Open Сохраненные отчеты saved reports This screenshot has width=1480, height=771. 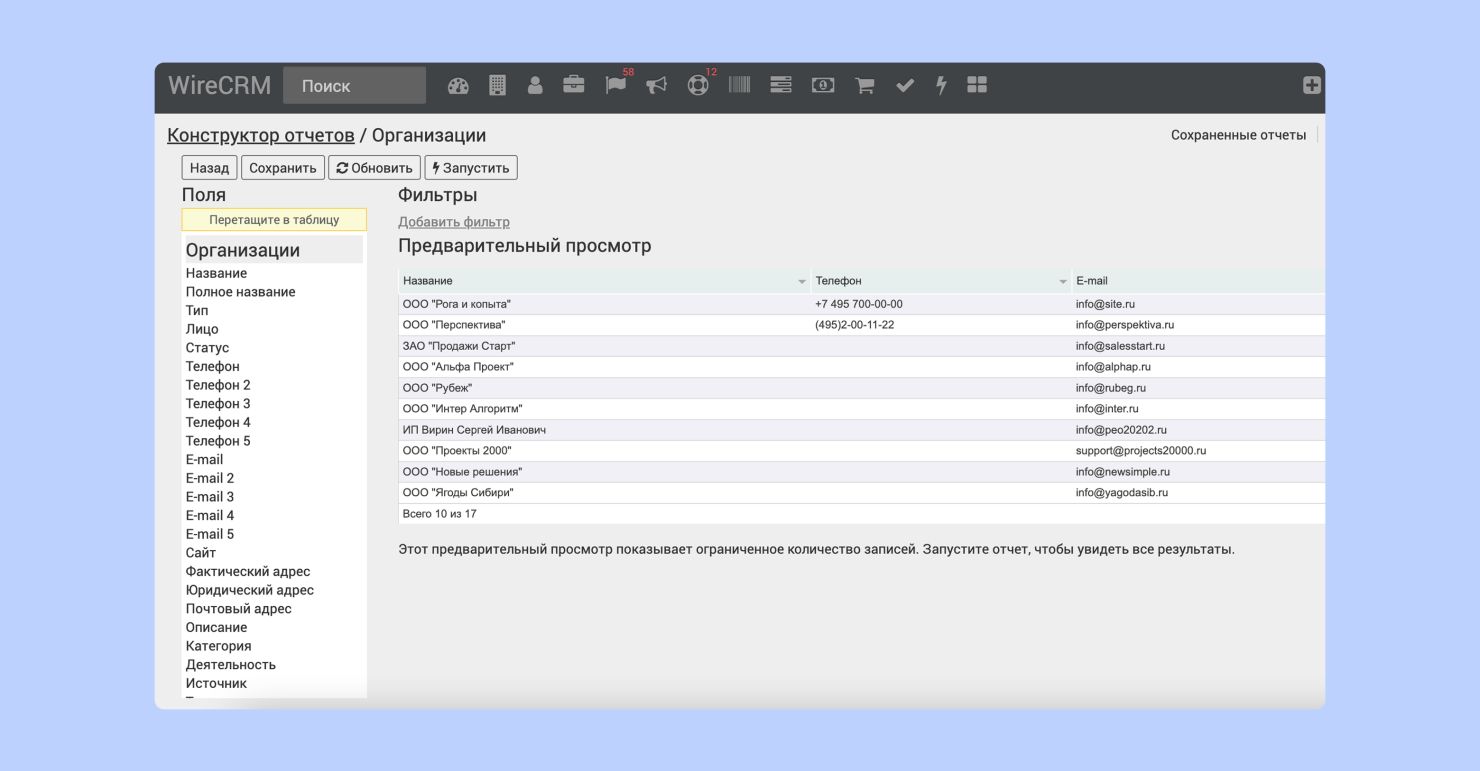1238,135
